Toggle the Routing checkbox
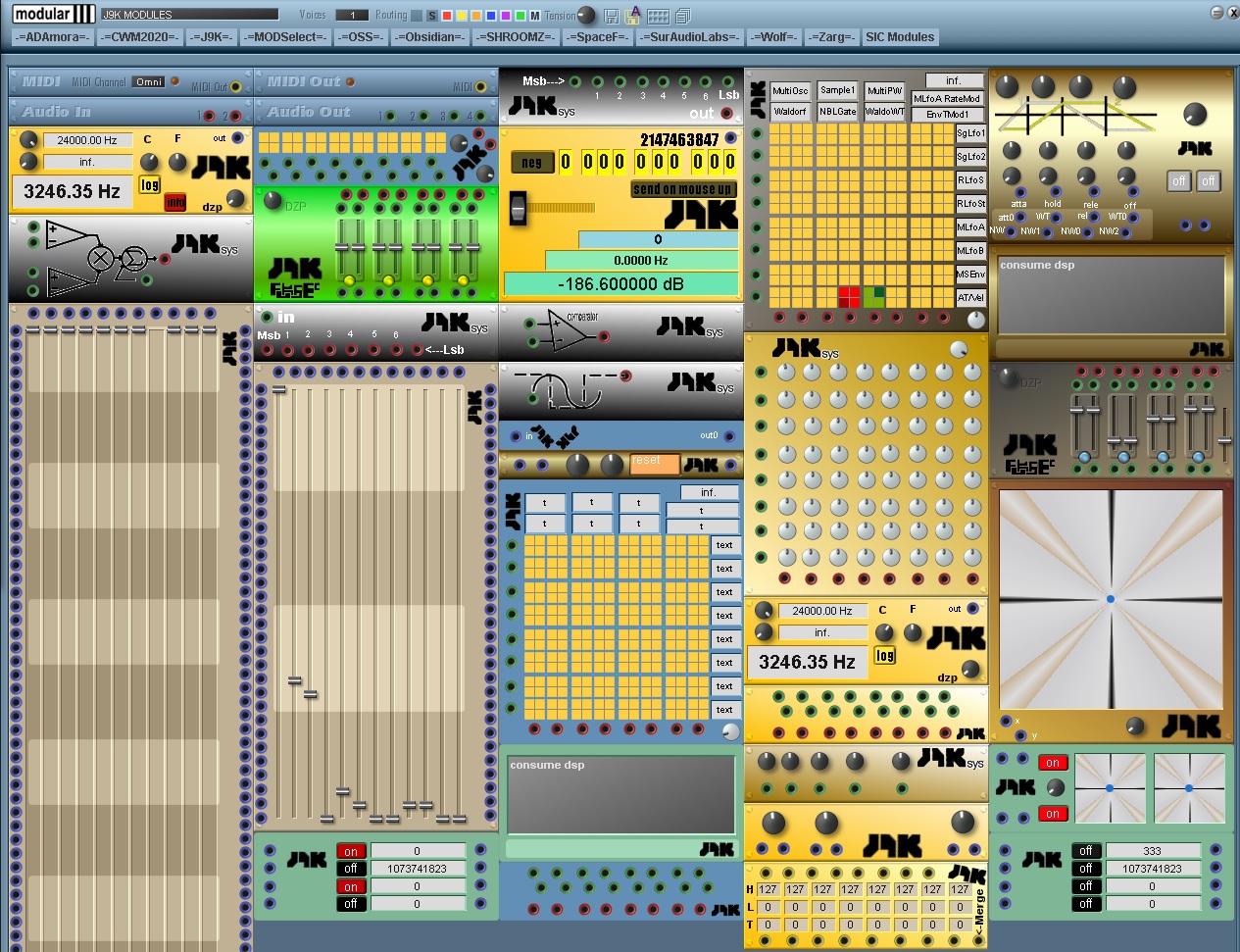 (x=417, y=16)
